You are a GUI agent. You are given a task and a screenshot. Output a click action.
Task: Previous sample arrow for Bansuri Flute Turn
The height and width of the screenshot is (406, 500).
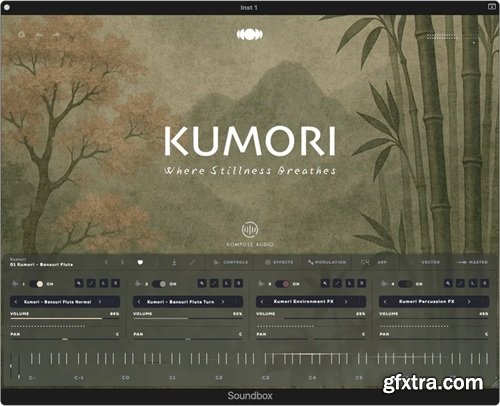coord(139,302)
